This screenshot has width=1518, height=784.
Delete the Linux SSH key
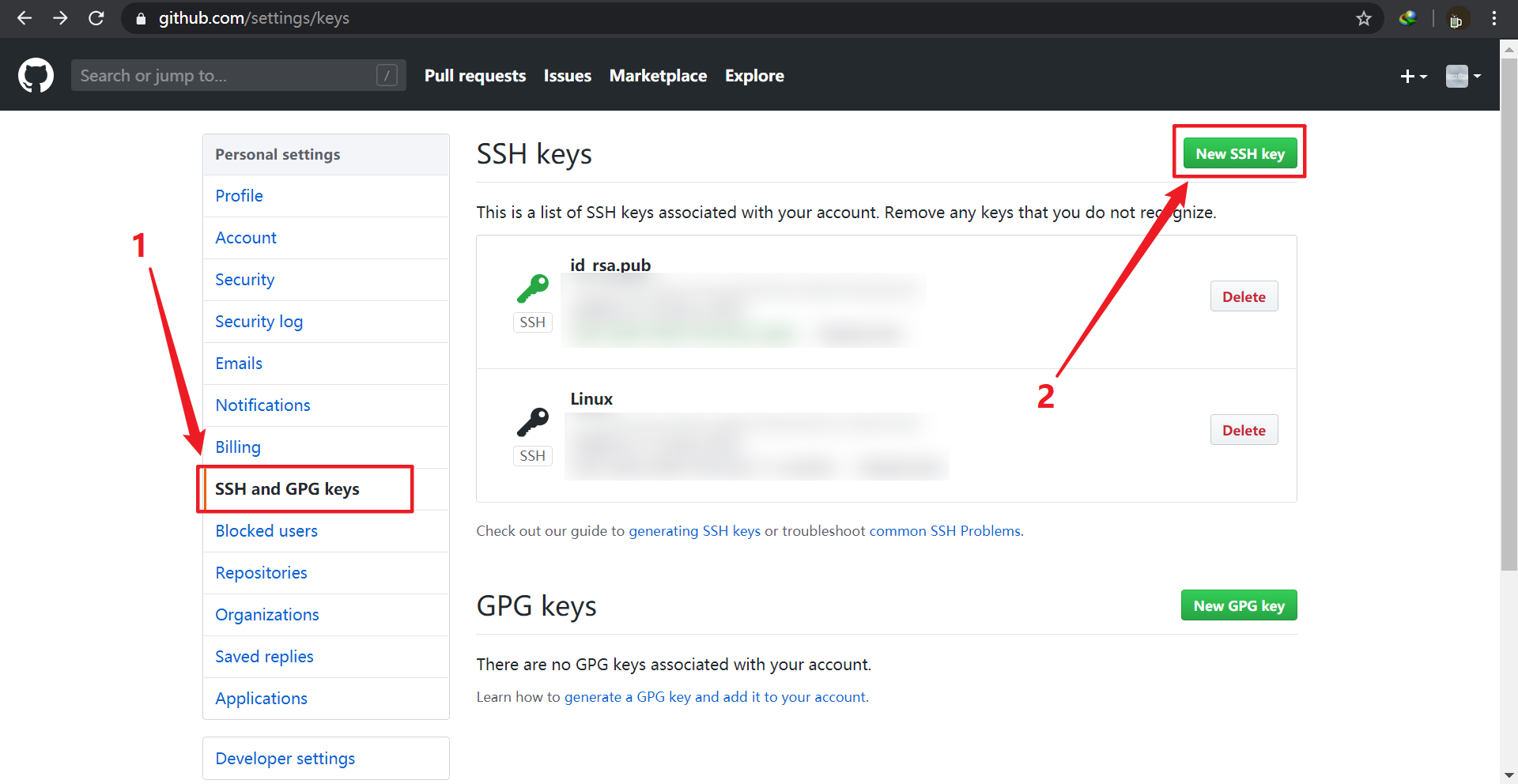[1244, 430]
